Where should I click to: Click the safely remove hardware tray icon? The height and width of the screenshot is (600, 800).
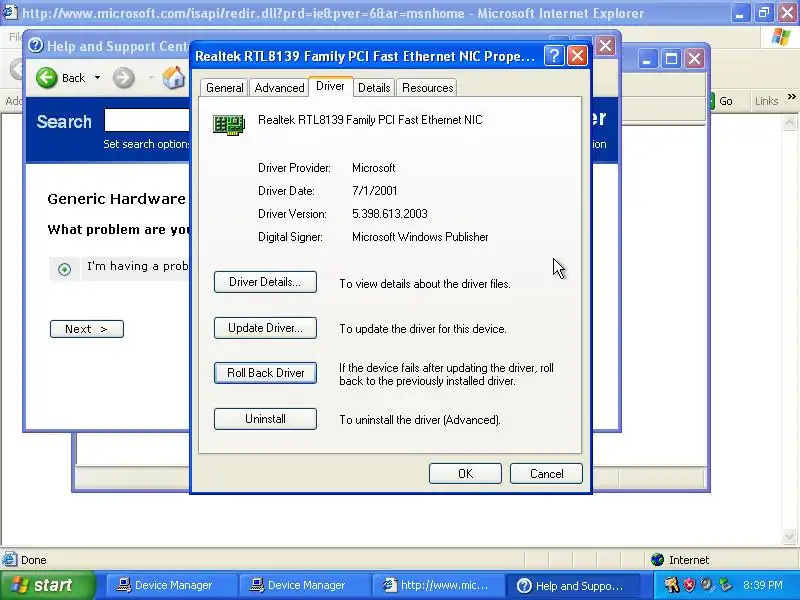(x=725, y=585)
